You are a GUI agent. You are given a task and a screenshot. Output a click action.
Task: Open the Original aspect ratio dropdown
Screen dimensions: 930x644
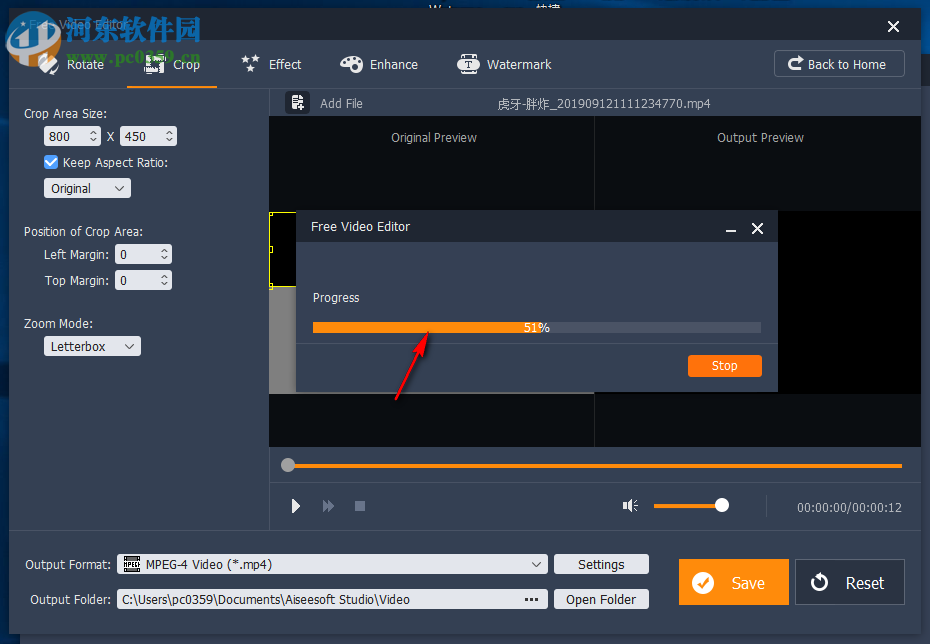87,188
